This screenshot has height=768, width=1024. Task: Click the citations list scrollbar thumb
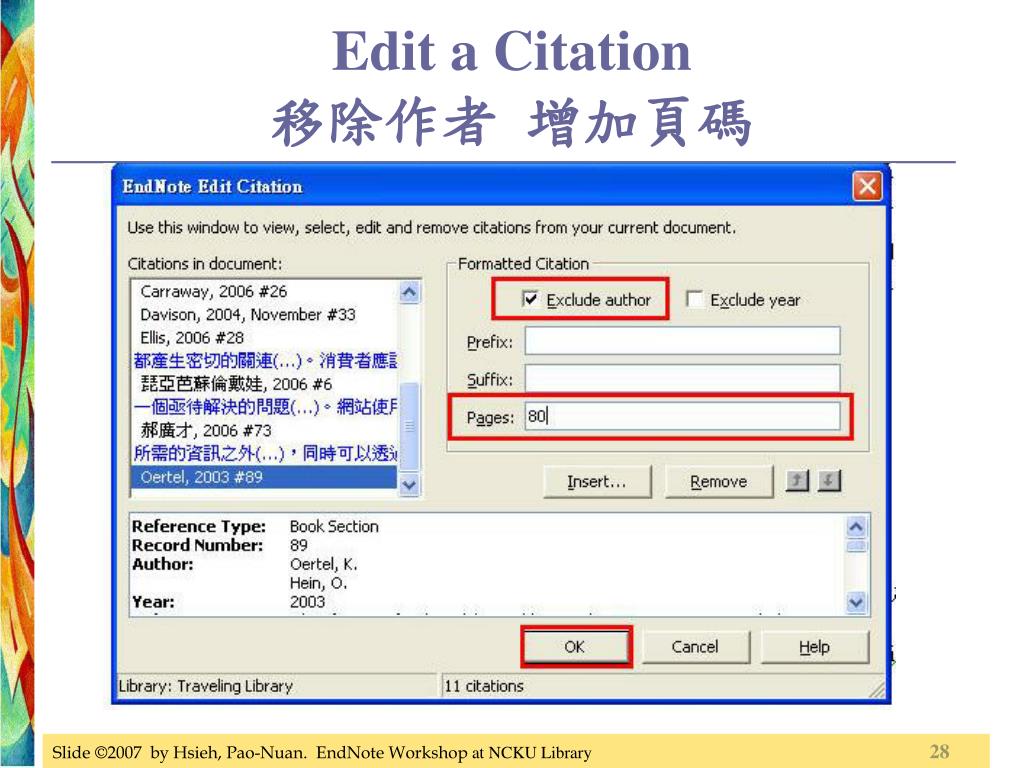pyautogui.click(x=409, y=426)
